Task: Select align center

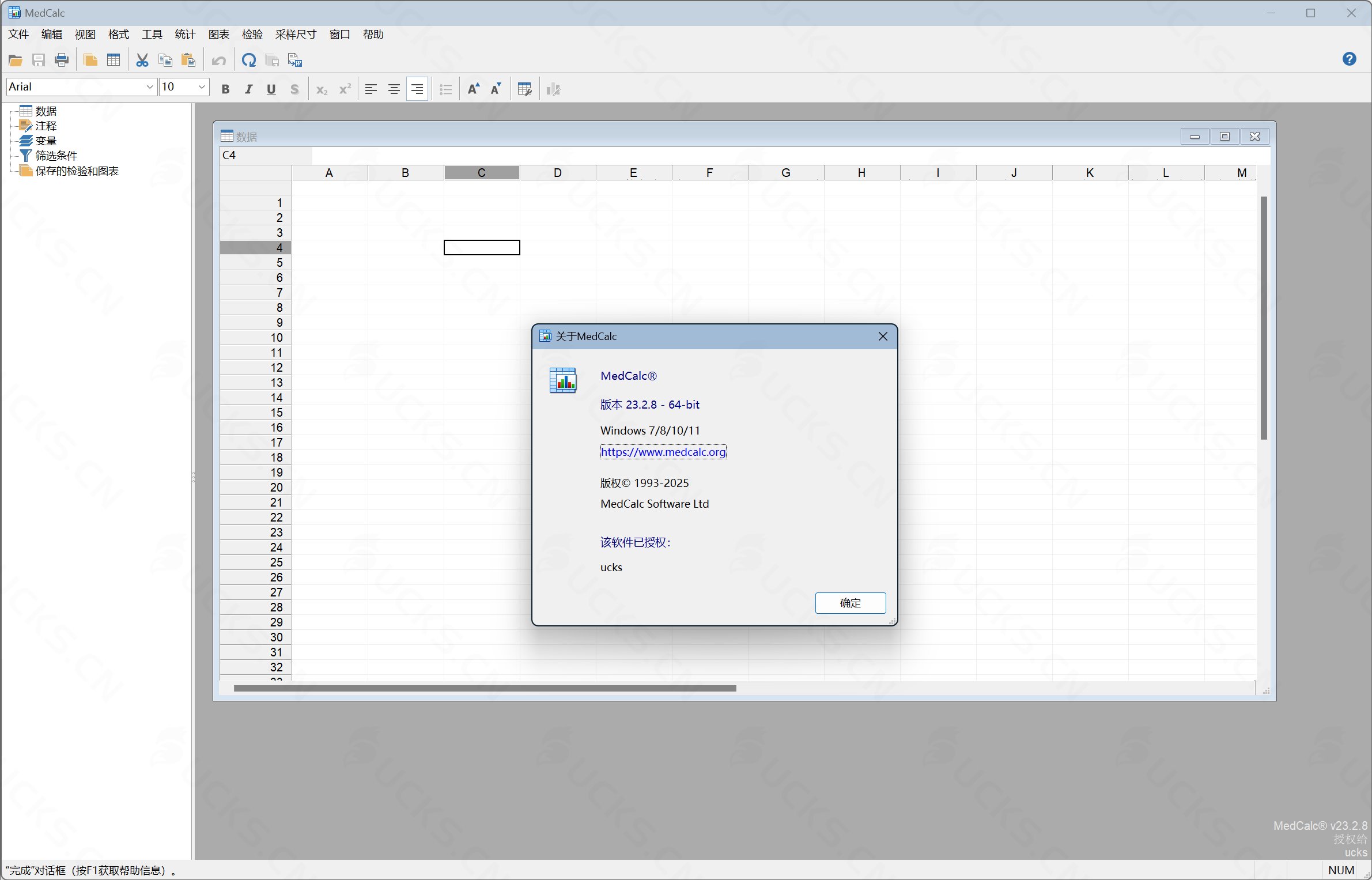Action: tap(394, 89)
